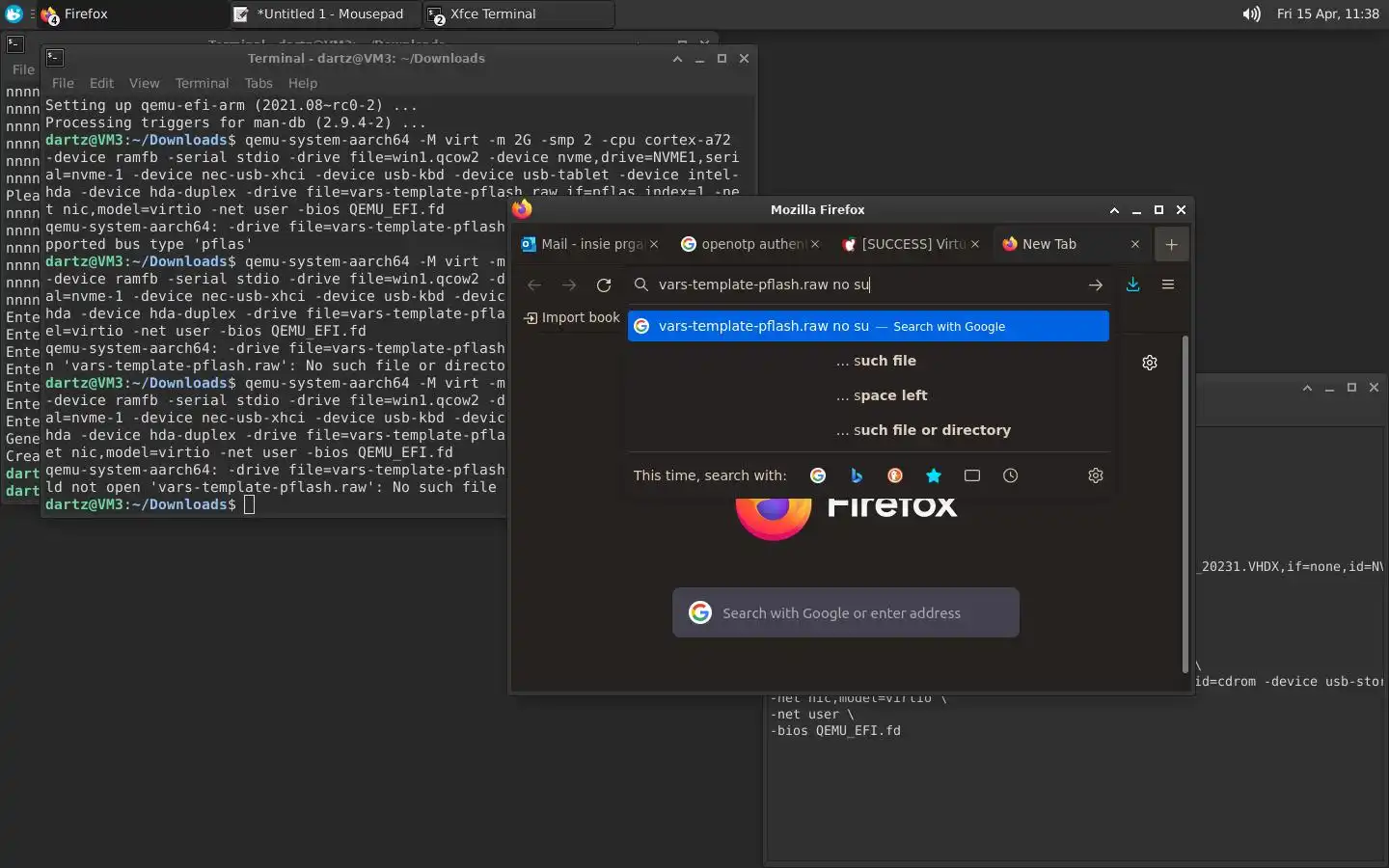
Task: Open the system volume control
Action: 1251,14
